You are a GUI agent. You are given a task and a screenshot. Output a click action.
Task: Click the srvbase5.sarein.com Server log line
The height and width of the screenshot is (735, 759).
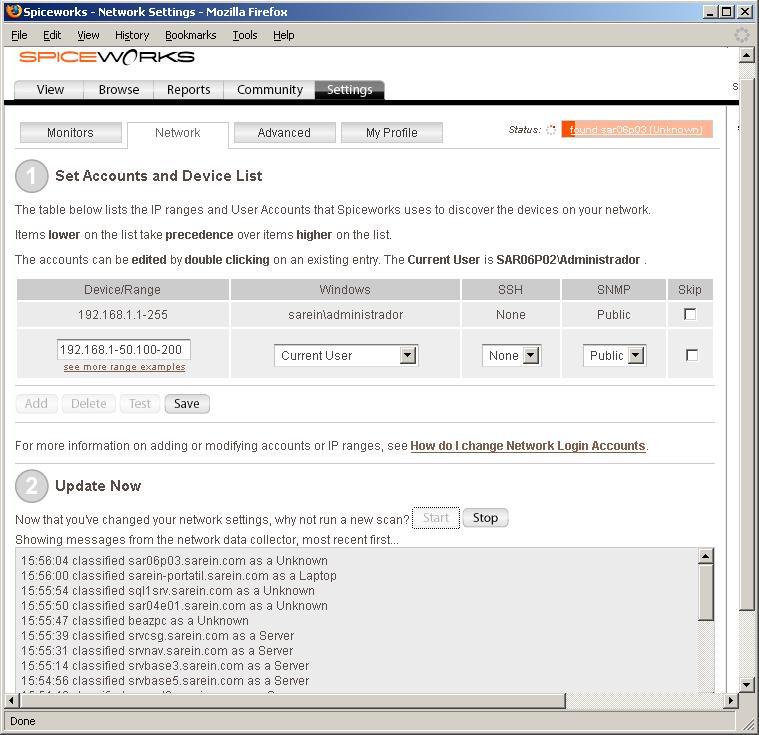coord(165,681)
